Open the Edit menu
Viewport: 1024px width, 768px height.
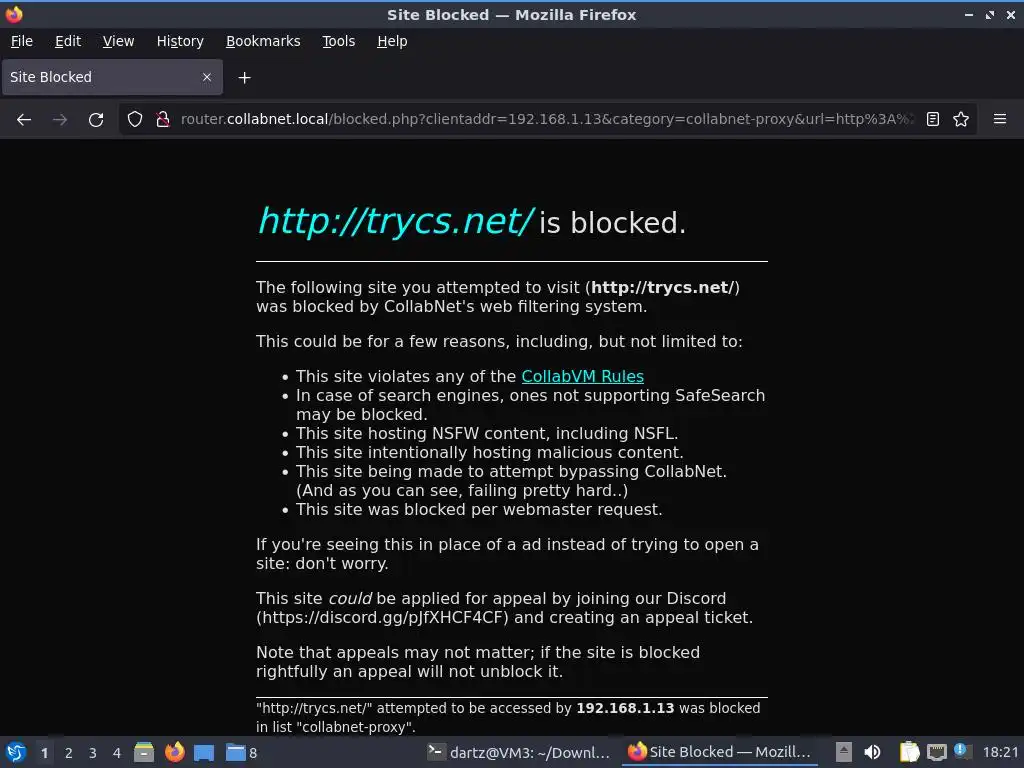[68, 41]
